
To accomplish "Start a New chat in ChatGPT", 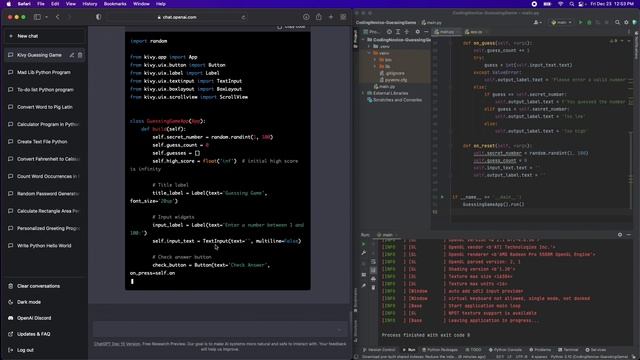I will click(x=45, y=36).
